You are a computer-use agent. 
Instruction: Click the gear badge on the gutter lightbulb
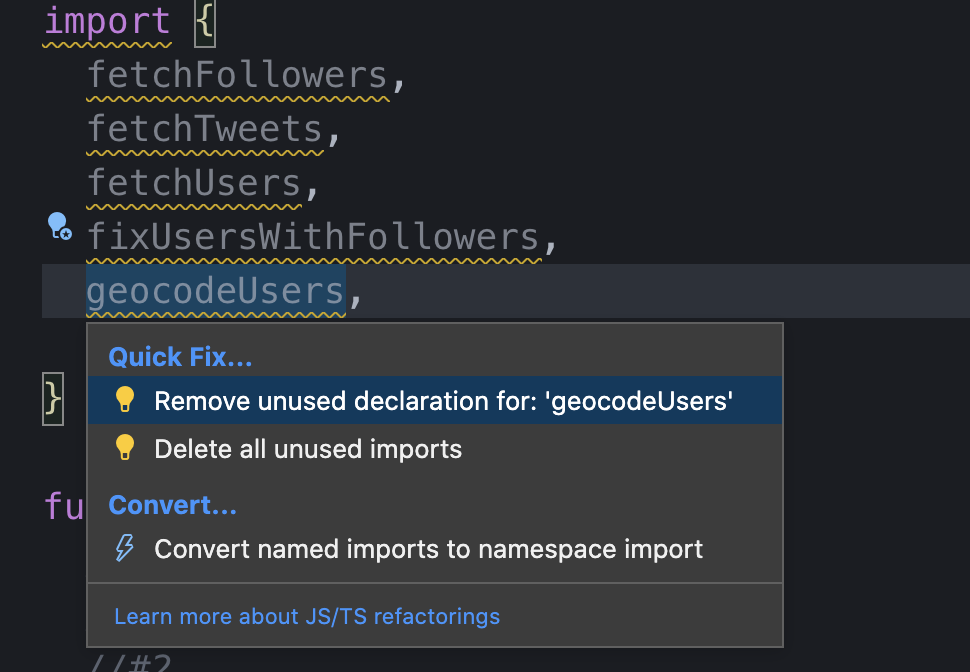[x=64, y=232]
